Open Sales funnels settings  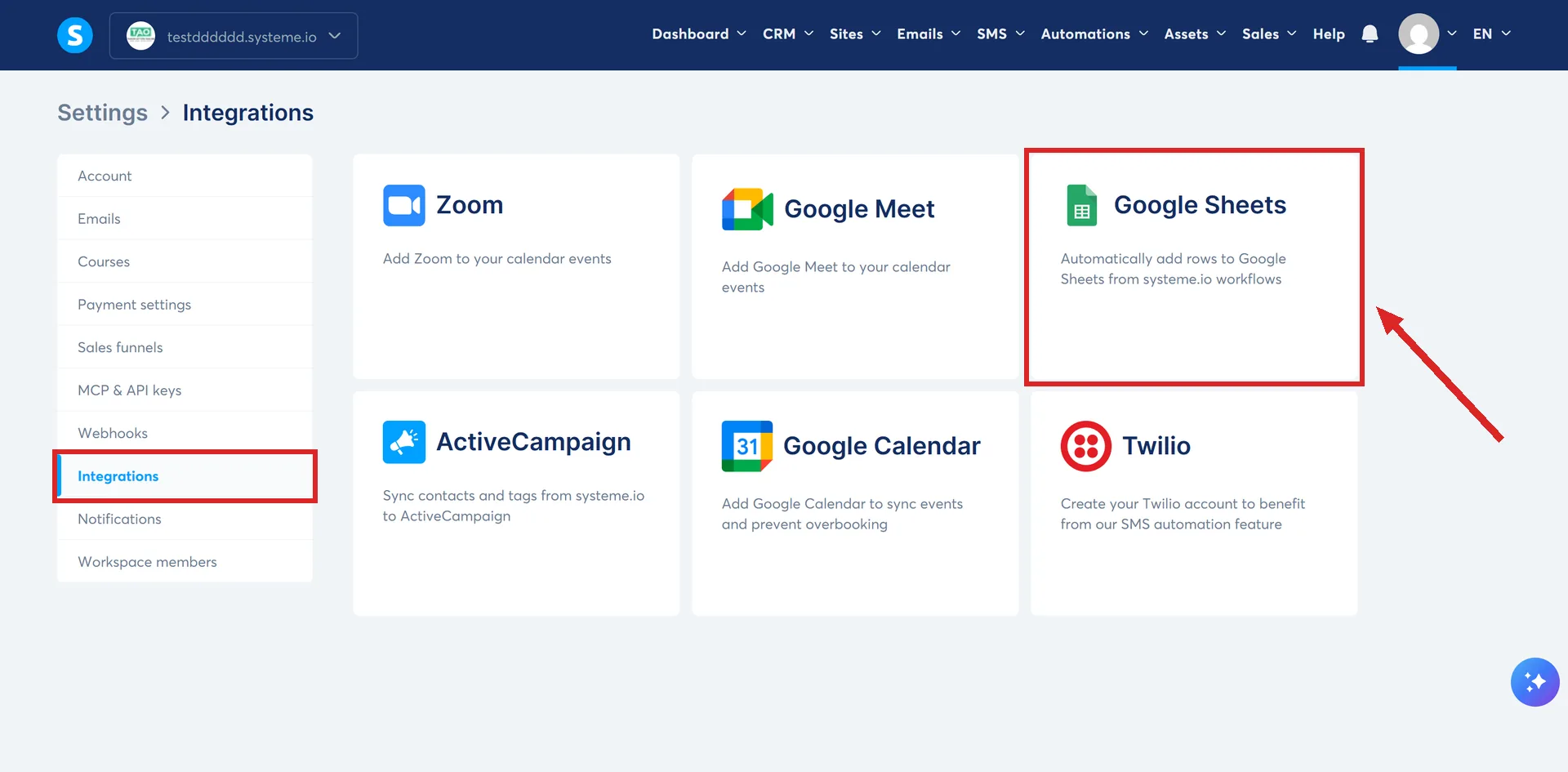click(185, 347)
